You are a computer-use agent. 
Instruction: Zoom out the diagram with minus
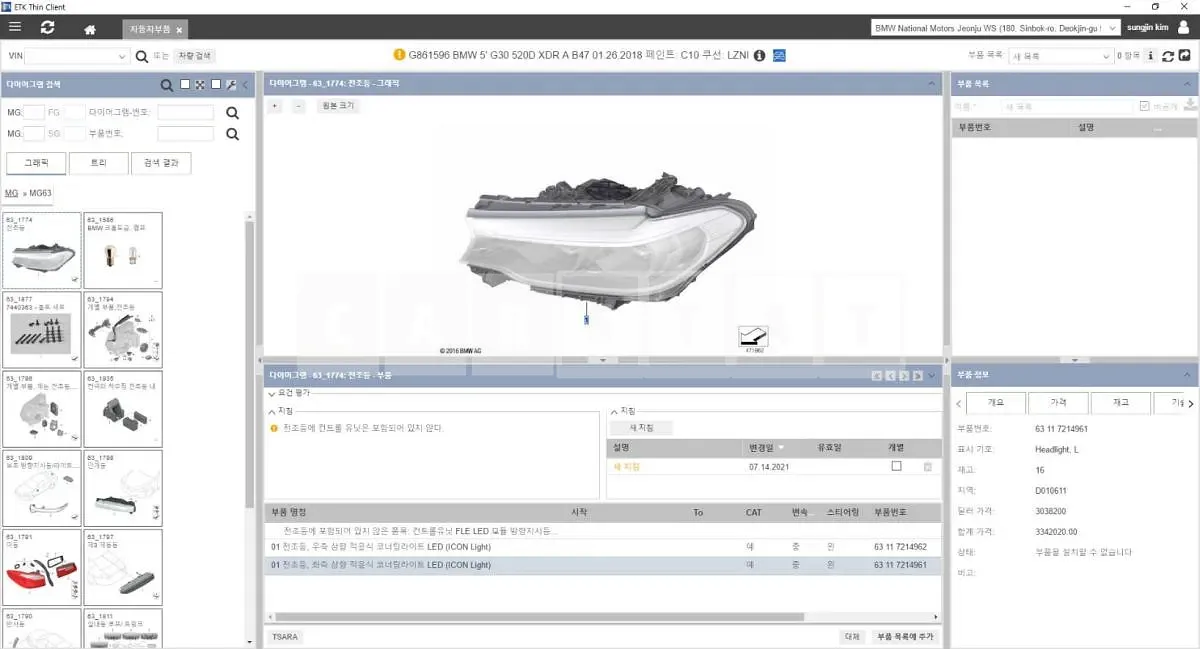pos(298,106)
